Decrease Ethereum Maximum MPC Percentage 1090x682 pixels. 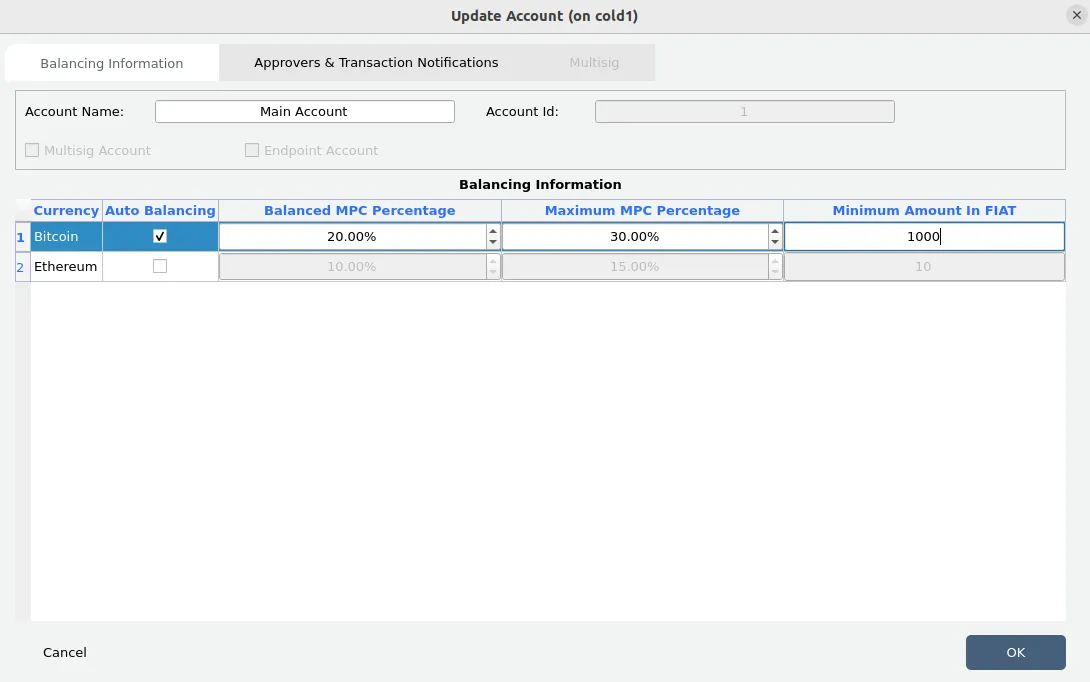point(775,272)
